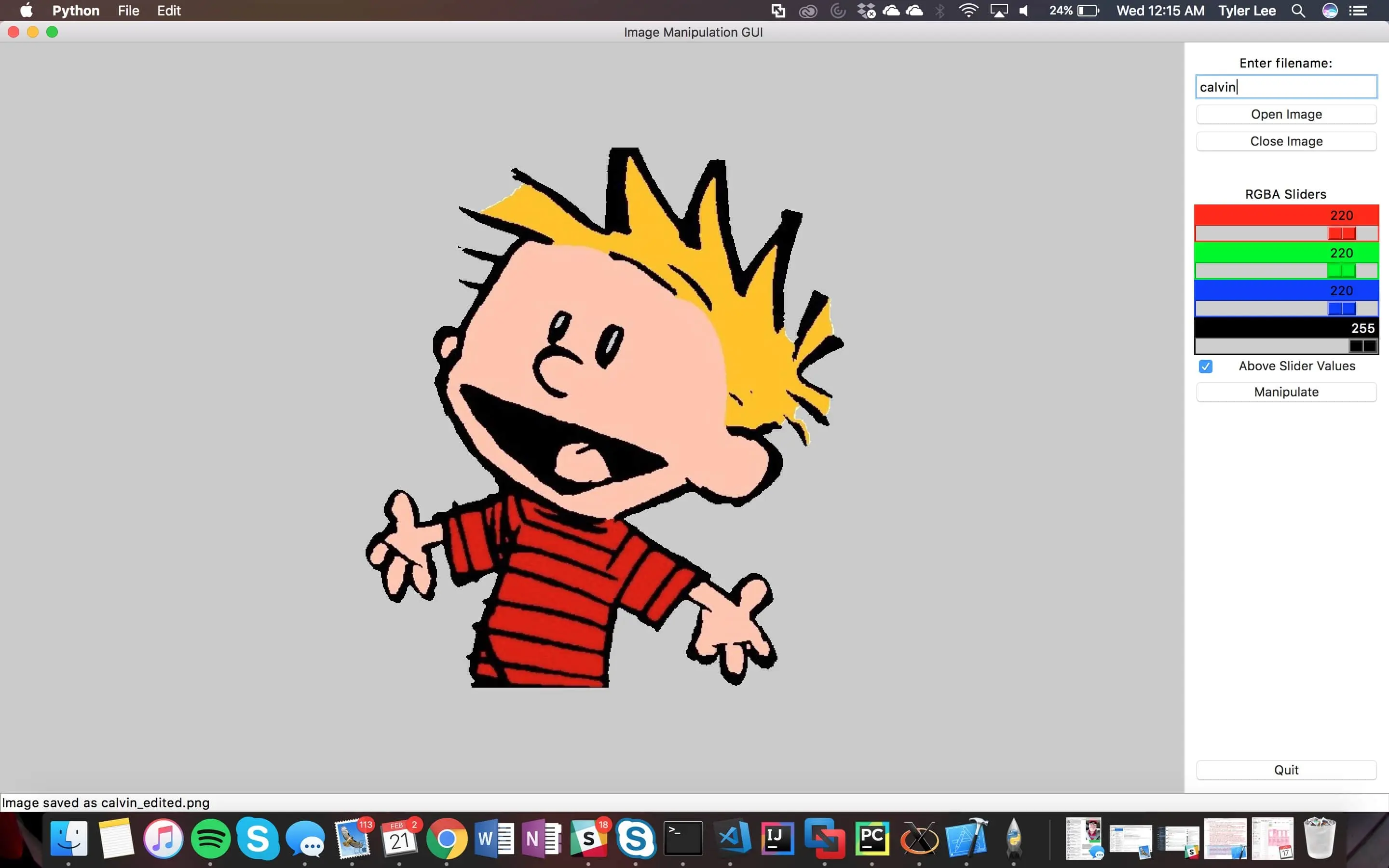Open Spotlight search in the menu bar
The width and height of the screenshot is (1389, 868).
pyautogui.click(x=1298, y=11)
